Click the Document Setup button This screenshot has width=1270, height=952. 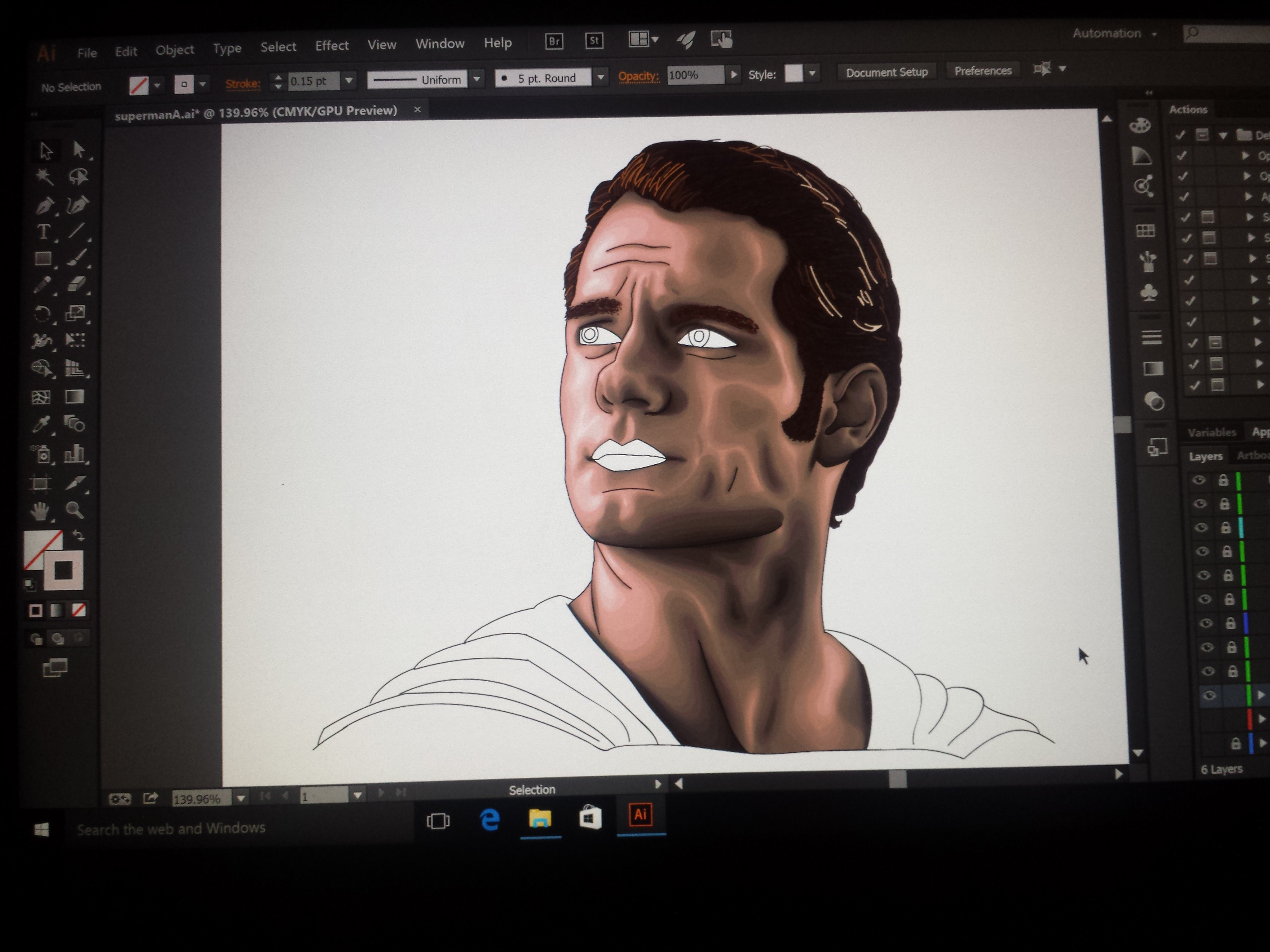(x=886, y=72)
